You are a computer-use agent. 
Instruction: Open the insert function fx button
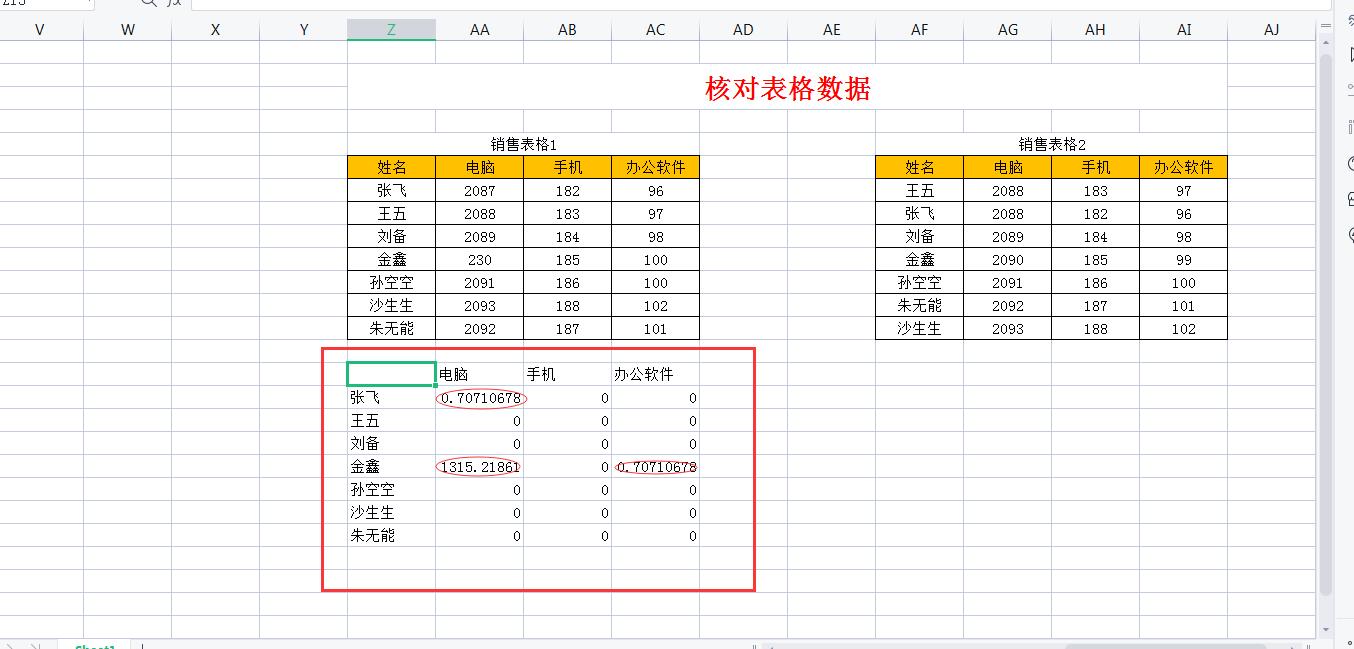pos(175,3)
